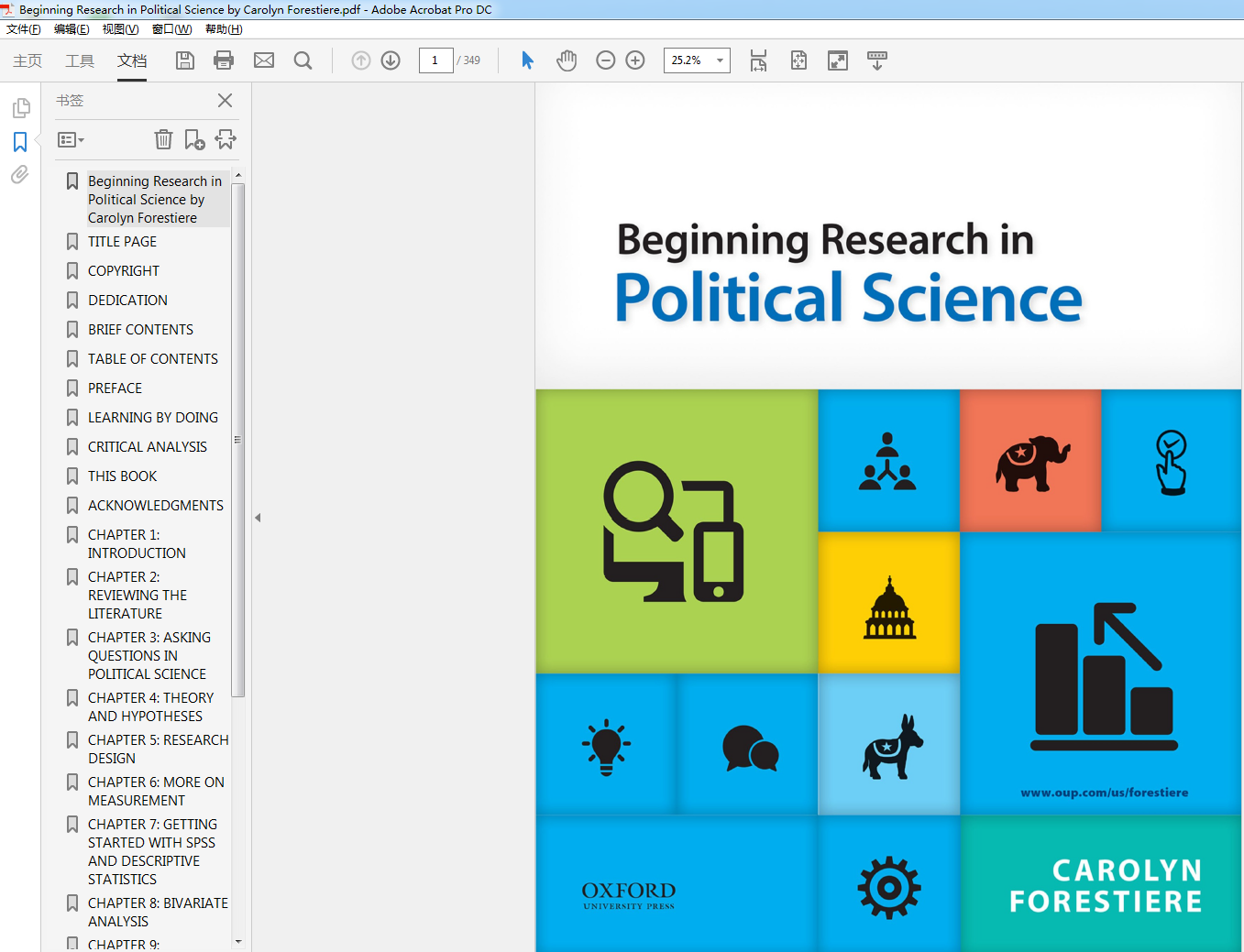The width and height of the screenshot is (1244, 952).
Task: Jump to PREFACE bookmark
Action: [115, 388]
